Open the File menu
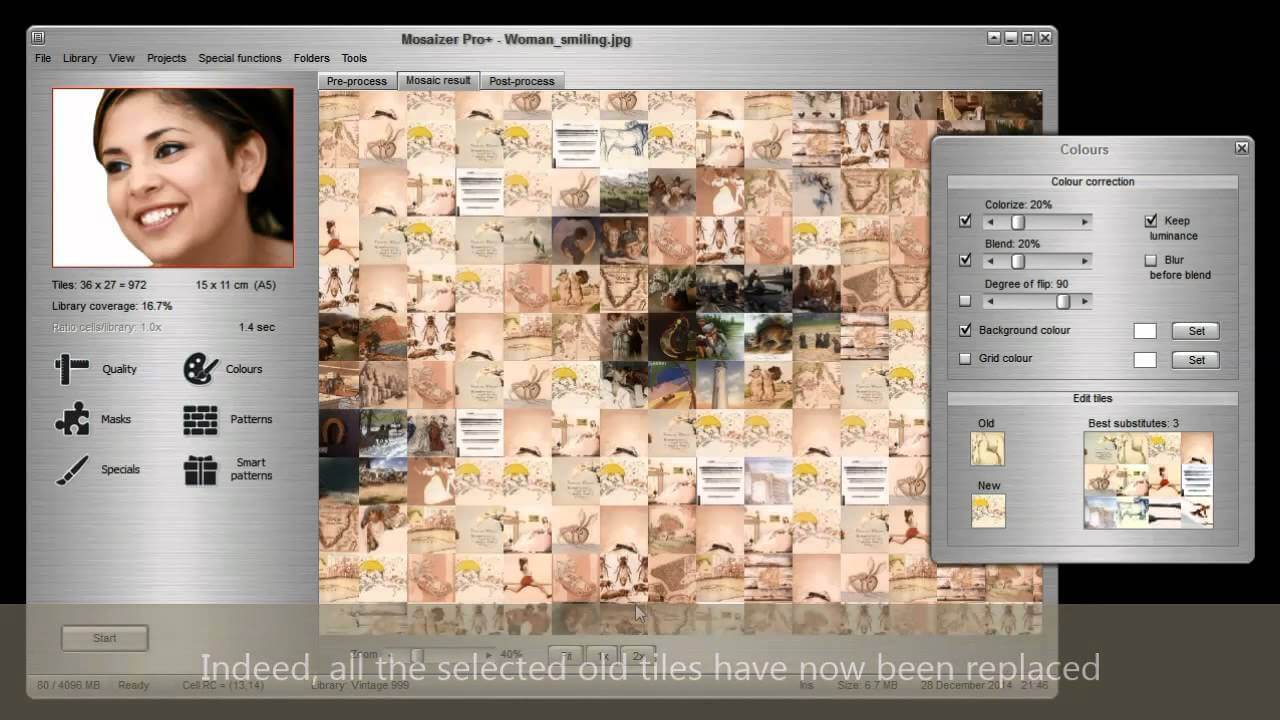Image resolution: width=1280 pixels, height=720 pixels. pyautogui.click(x=43, y=58)
